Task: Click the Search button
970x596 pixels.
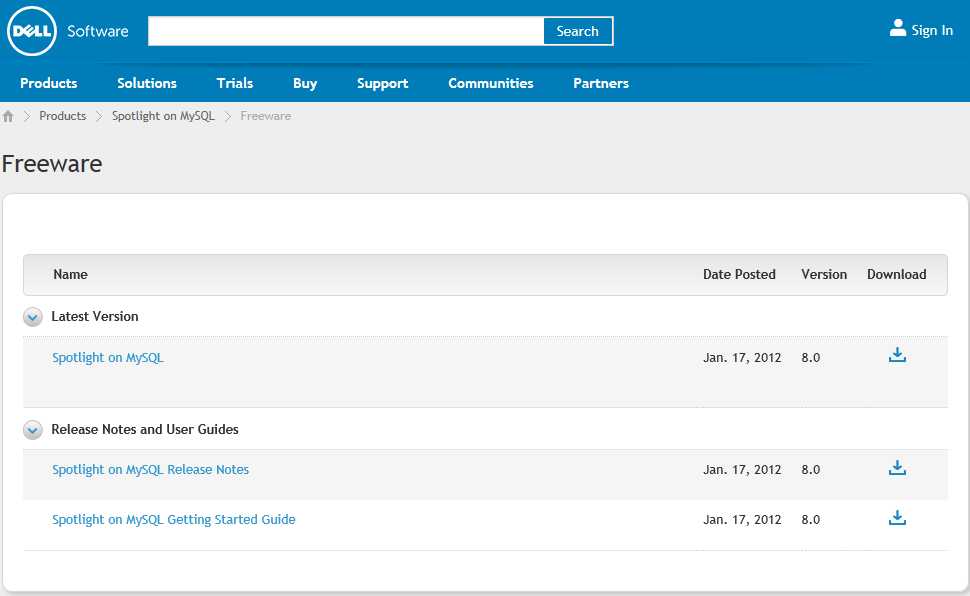Action: tap(578, 31)
